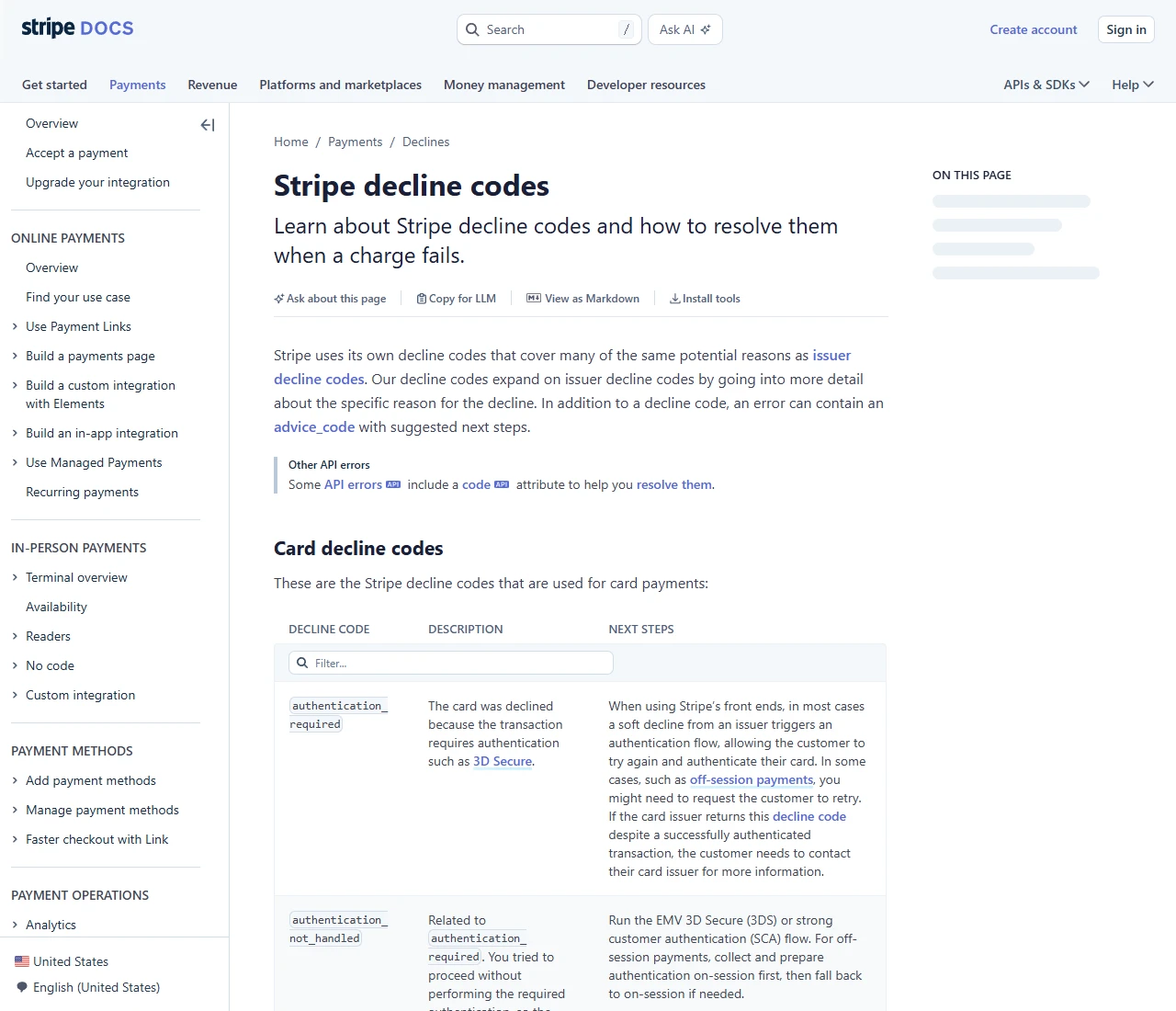
Task: Expand Use Payment Links in sidebar
Action: click(15, 326)
